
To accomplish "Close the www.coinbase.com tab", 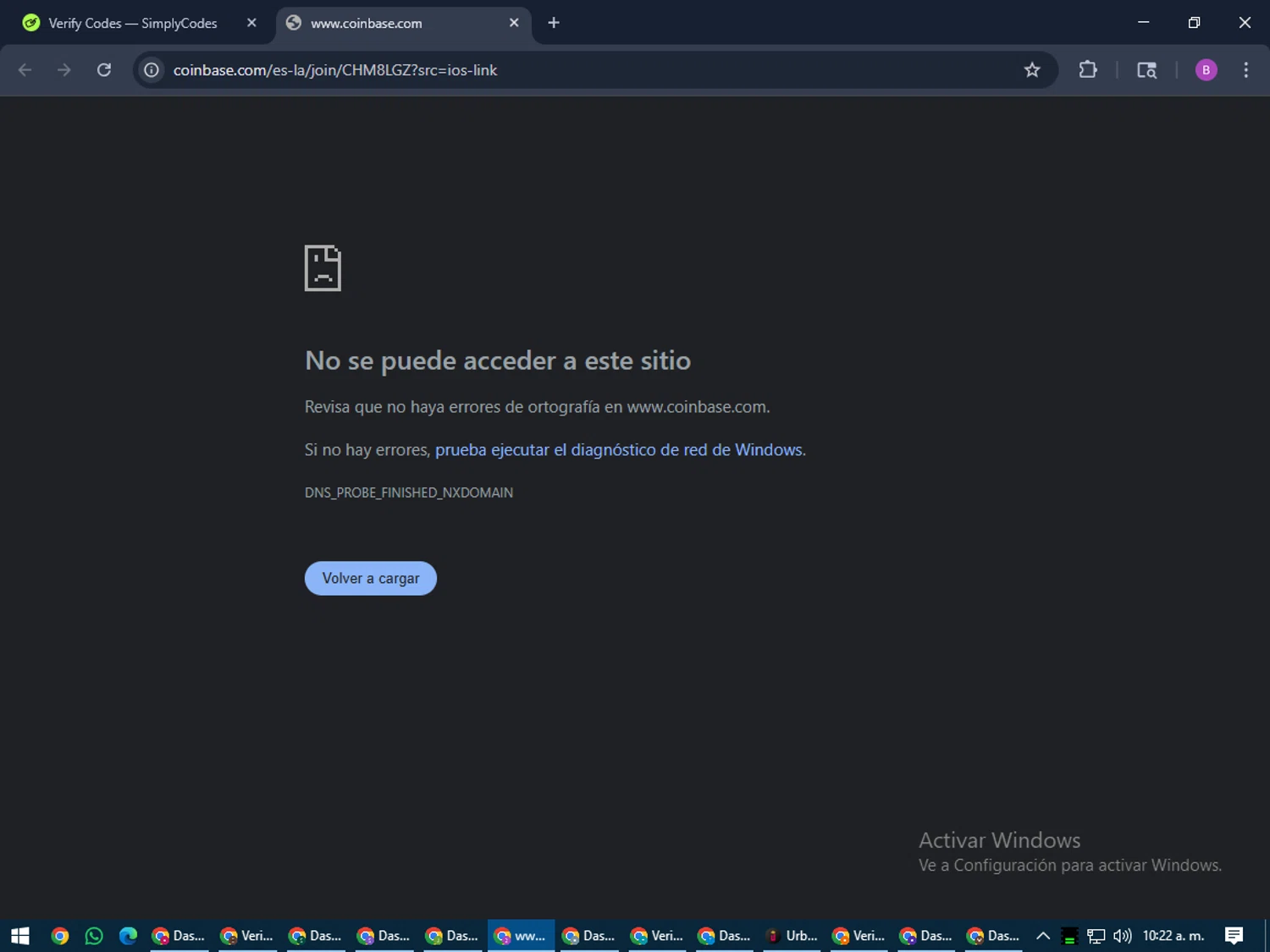I will (514, 23).
